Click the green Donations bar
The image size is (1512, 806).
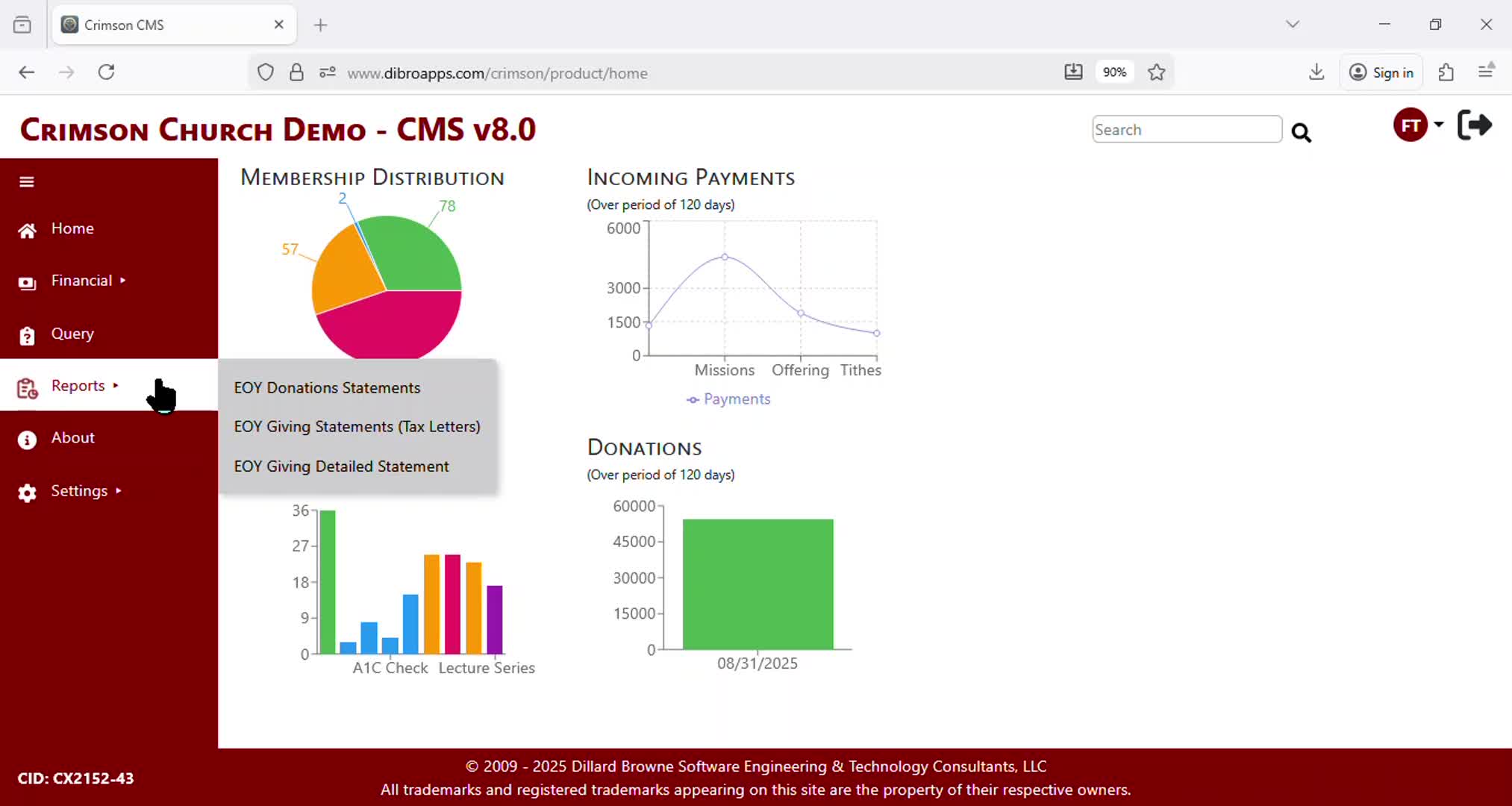coord(757,584)
